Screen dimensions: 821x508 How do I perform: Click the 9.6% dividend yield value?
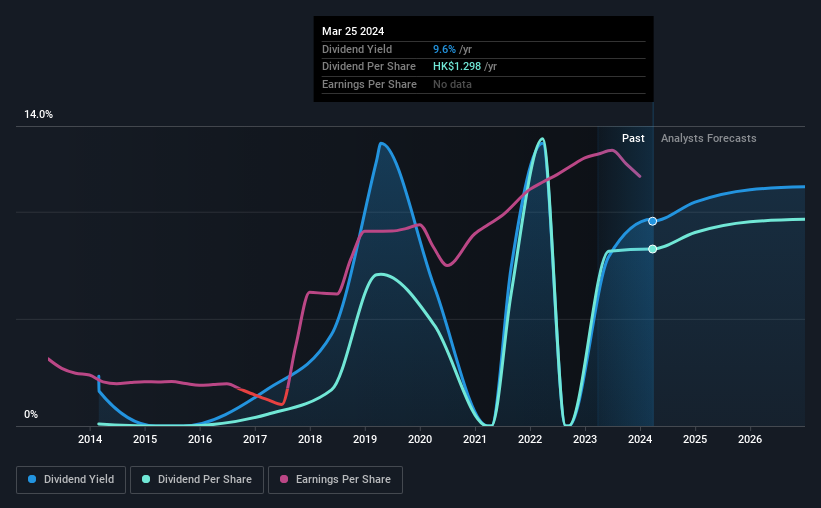444,49
